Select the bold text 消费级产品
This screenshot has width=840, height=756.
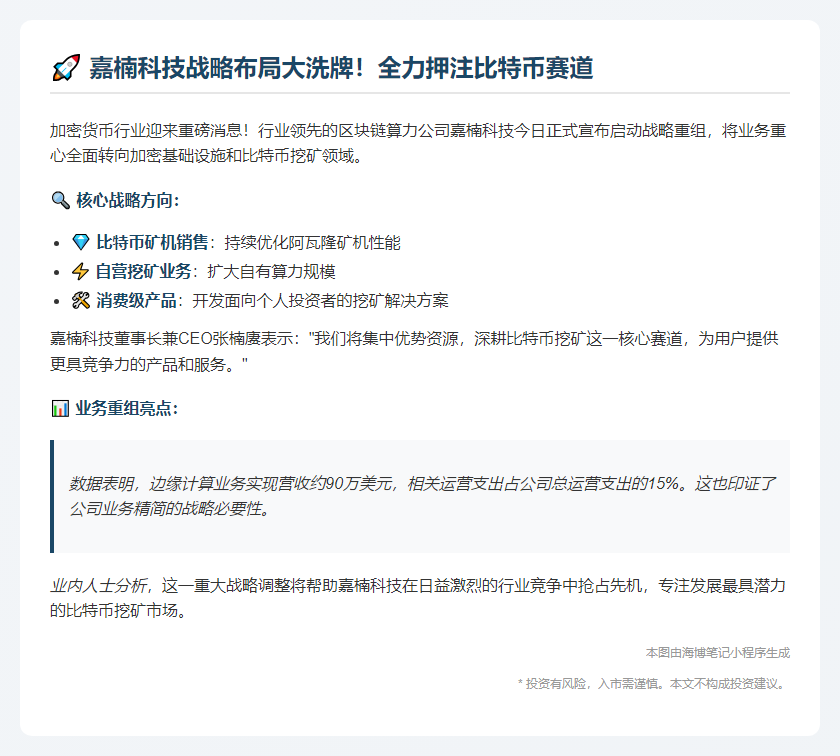point(136,300)
